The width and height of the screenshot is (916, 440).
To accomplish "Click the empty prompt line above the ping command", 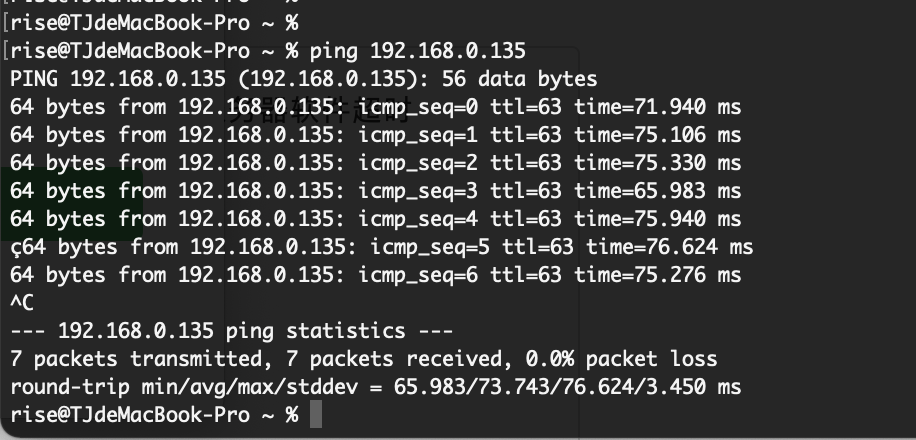I will tap(150, 22).
